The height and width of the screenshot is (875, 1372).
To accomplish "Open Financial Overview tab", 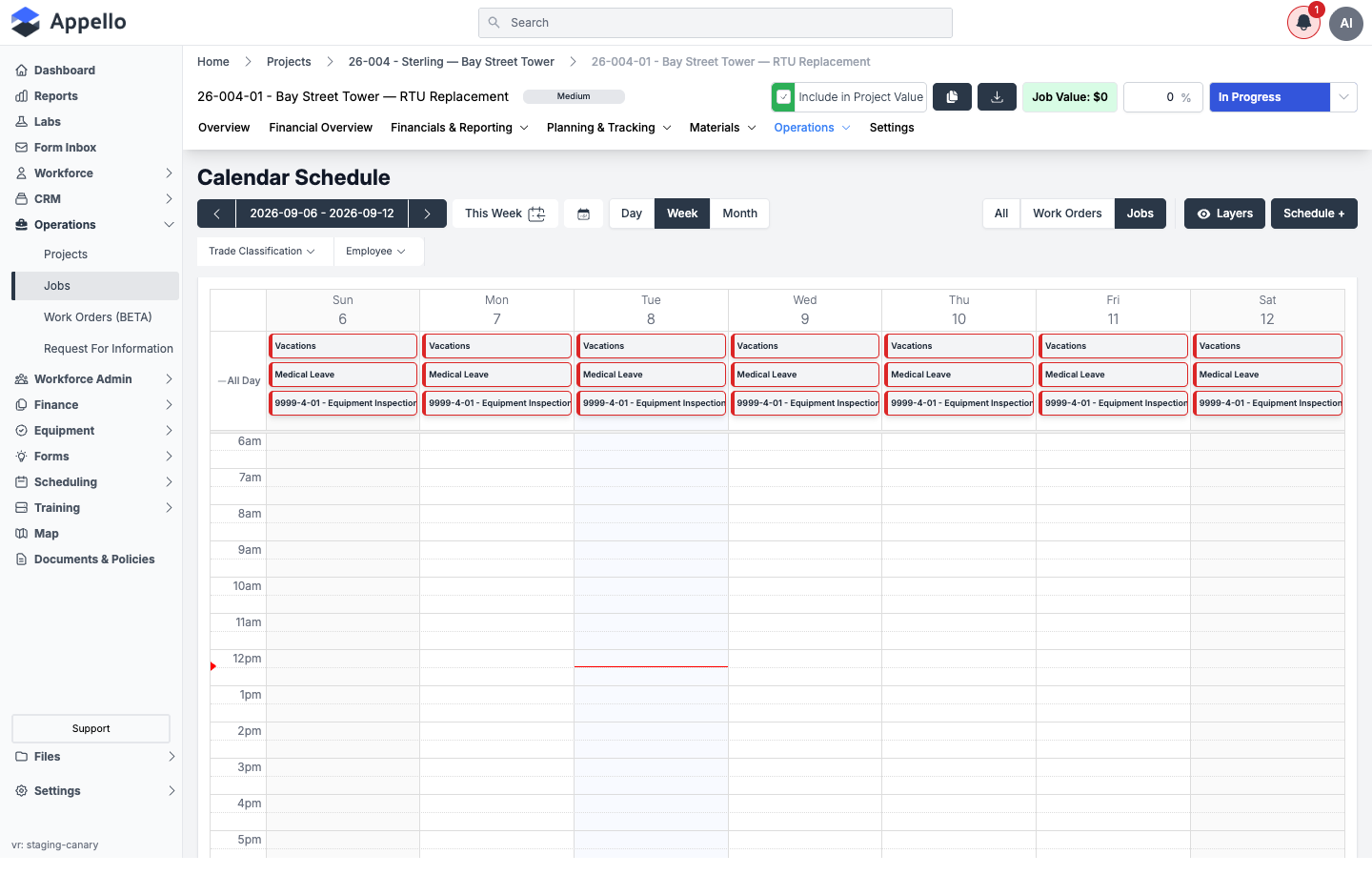I will tap(320, 128).
